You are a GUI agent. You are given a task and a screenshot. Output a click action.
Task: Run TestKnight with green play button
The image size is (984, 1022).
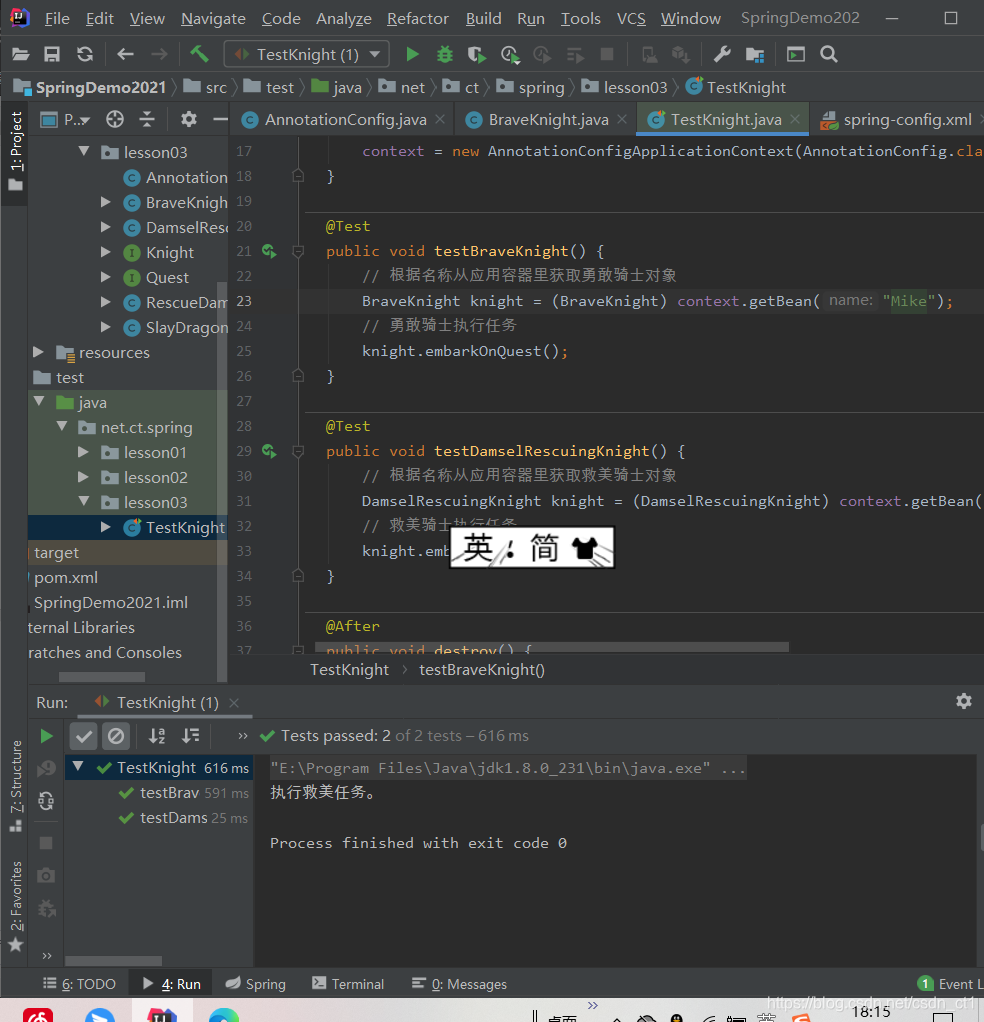[412, 54]
